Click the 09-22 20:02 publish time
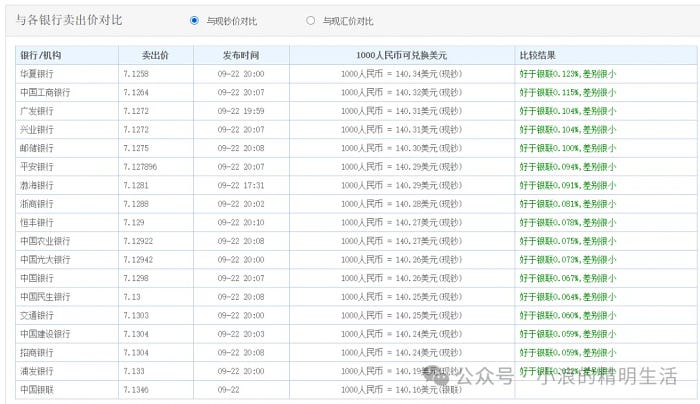Screen dimensions: 700x404 [x=241, y=204]
